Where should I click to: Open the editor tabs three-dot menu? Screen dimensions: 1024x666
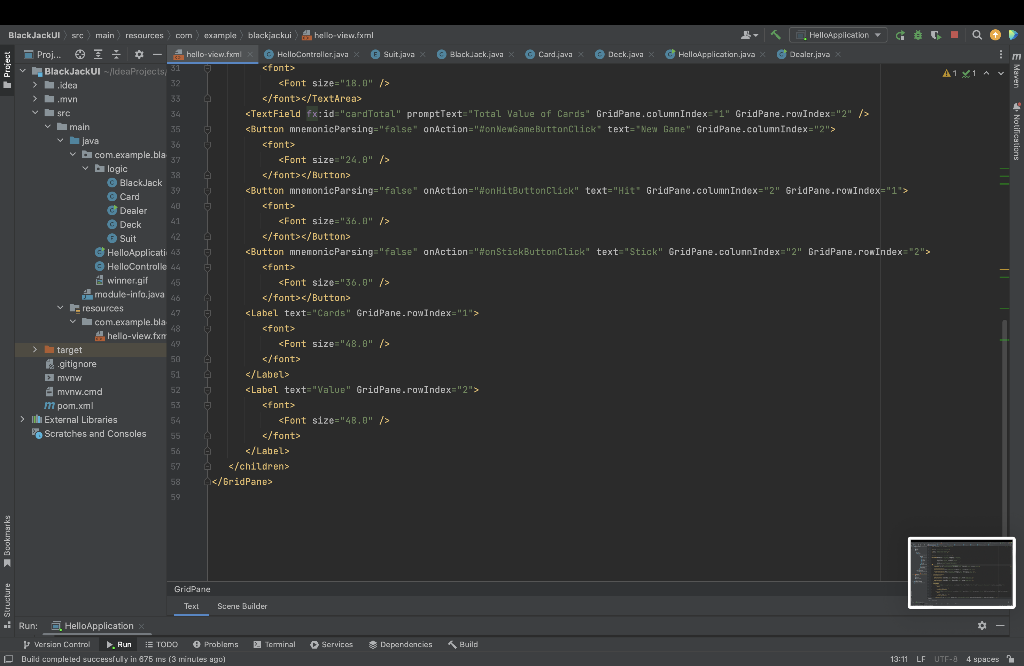click(x=1000, y=54)
